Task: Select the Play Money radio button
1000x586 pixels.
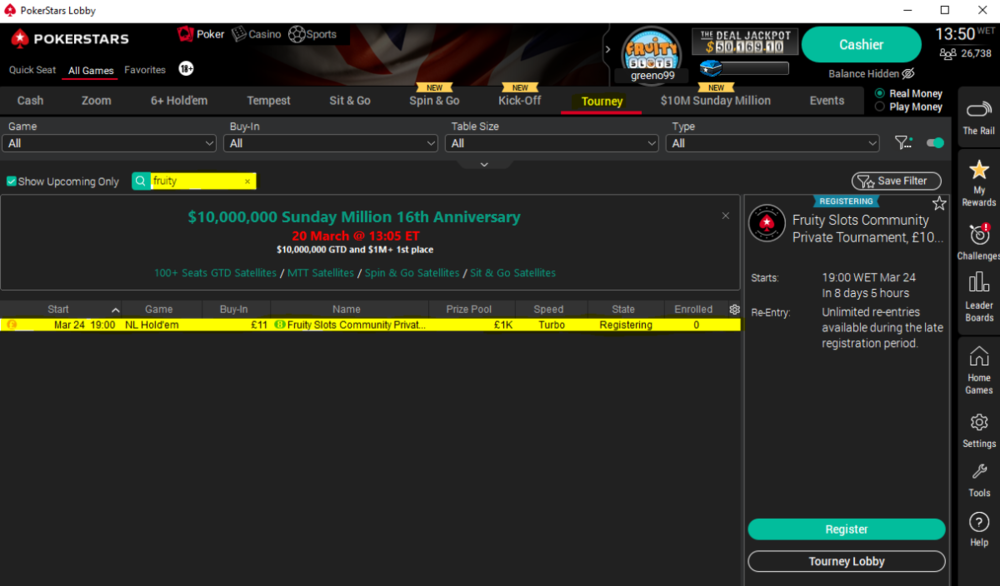Action: (880, 106)
